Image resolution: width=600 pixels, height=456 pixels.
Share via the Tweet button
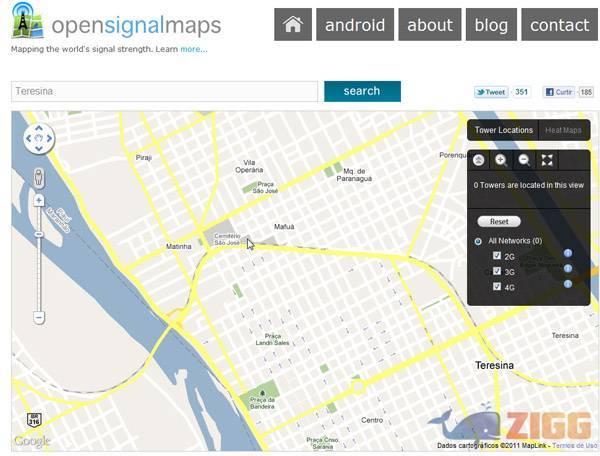pos(491,92)
